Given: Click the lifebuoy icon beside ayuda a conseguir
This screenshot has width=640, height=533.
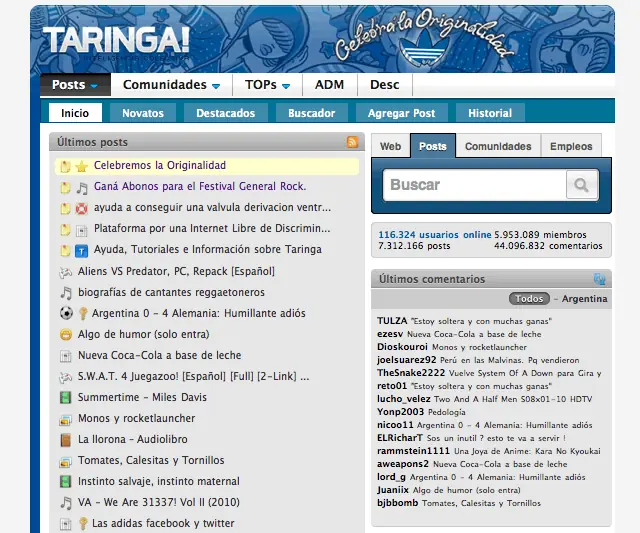Looking at the screenshot, I should [82, 209].
